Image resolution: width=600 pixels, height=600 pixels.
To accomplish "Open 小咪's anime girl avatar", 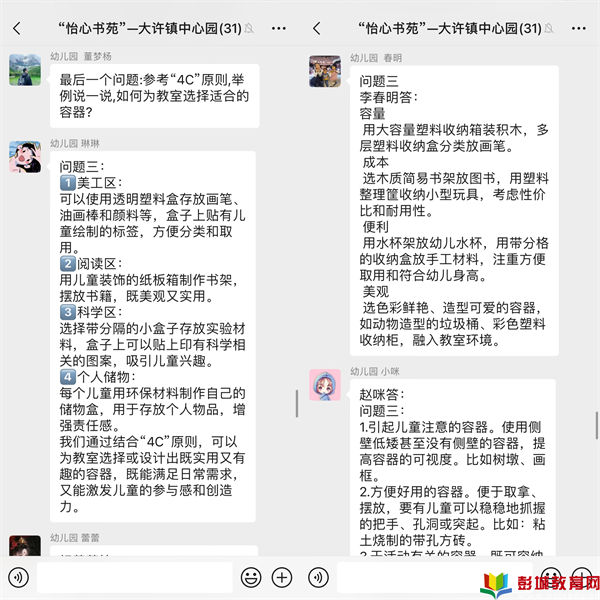I will [325, 385].
